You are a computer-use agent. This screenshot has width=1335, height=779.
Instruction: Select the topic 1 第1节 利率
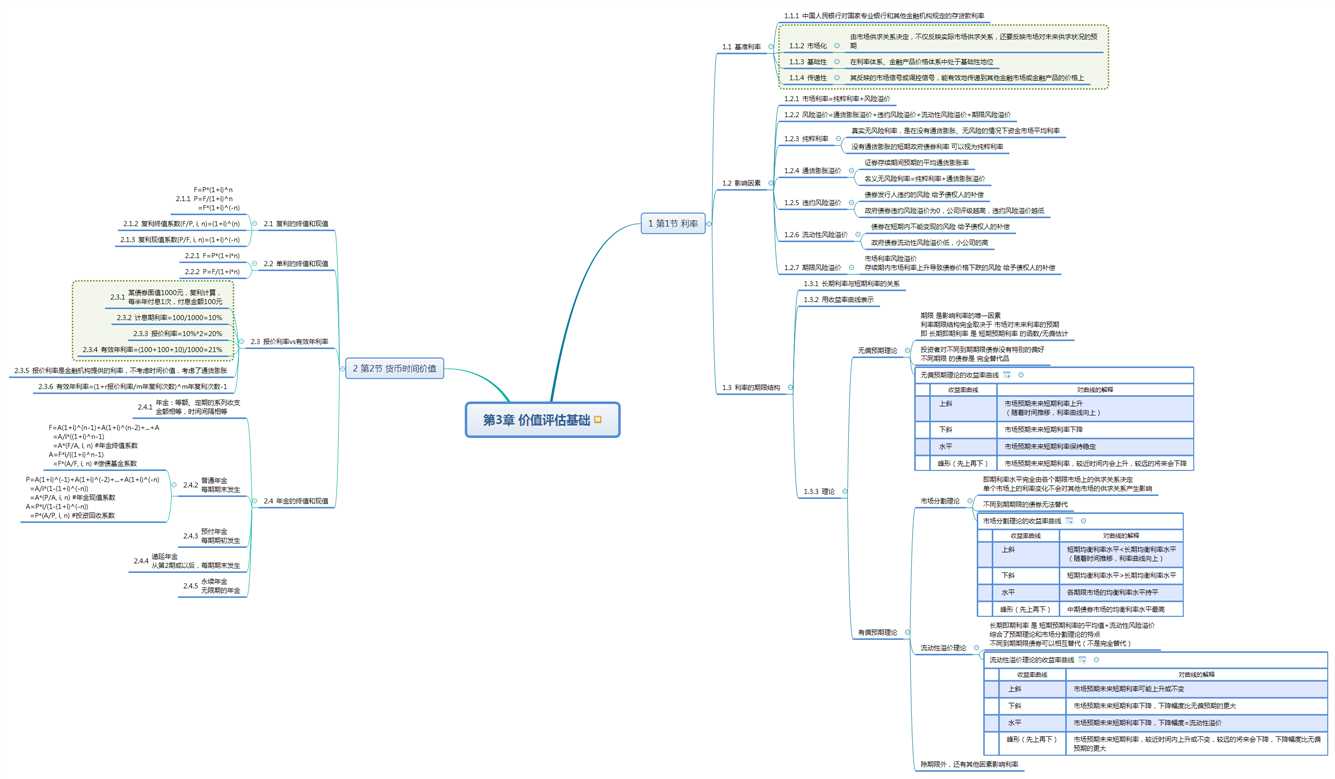click(x=676, y=225)
